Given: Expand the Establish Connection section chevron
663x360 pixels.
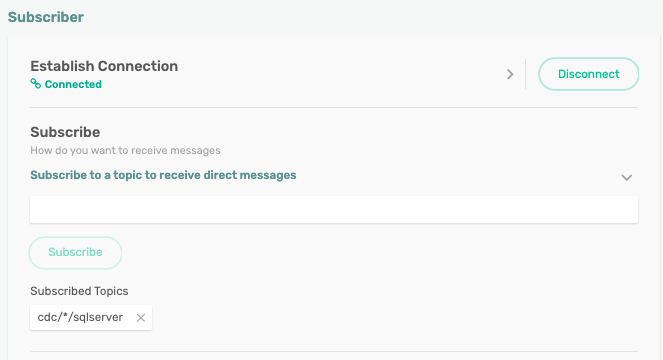Looking at the screenshot, I should click(510, 74).
